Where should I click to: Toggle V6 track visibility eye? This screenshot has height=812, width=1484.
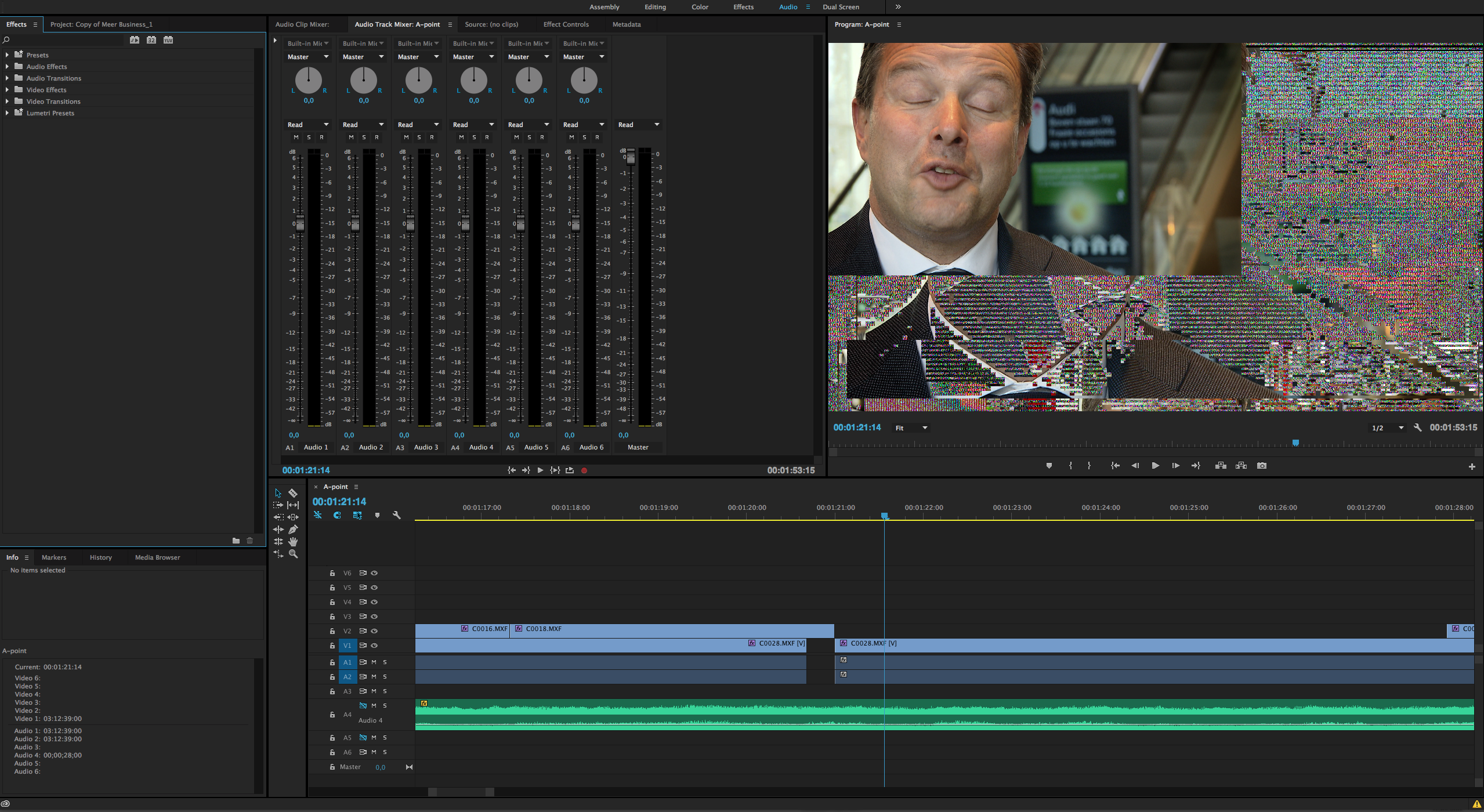[x=374, y=573]
